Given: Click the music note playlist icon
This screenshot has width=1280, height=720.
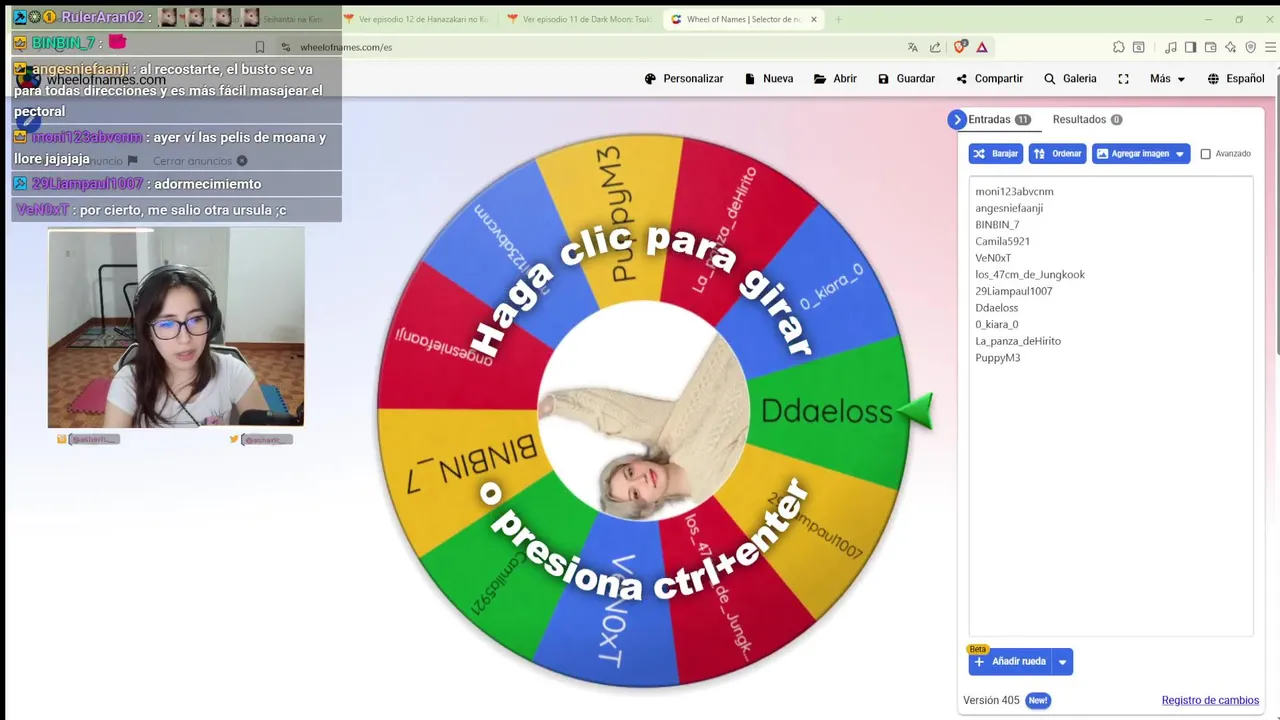Looking at the screenshot, I should coord(1170,47).
